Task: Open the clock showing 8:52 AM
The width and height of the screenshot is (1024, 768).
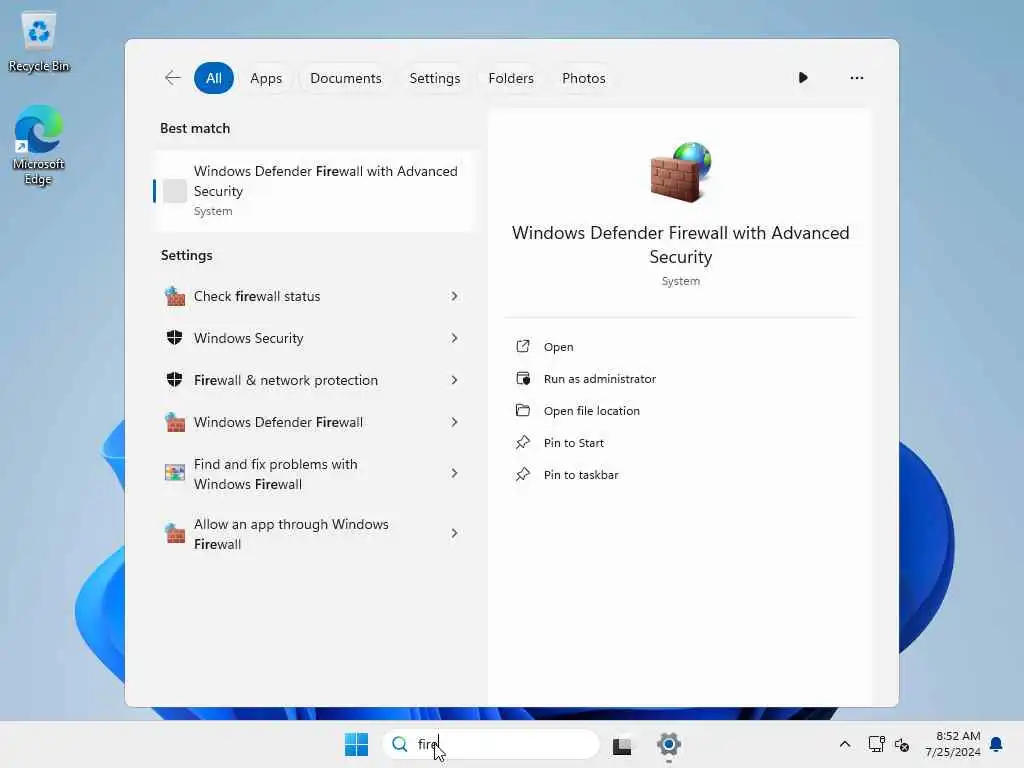Action: coord(952,744)
